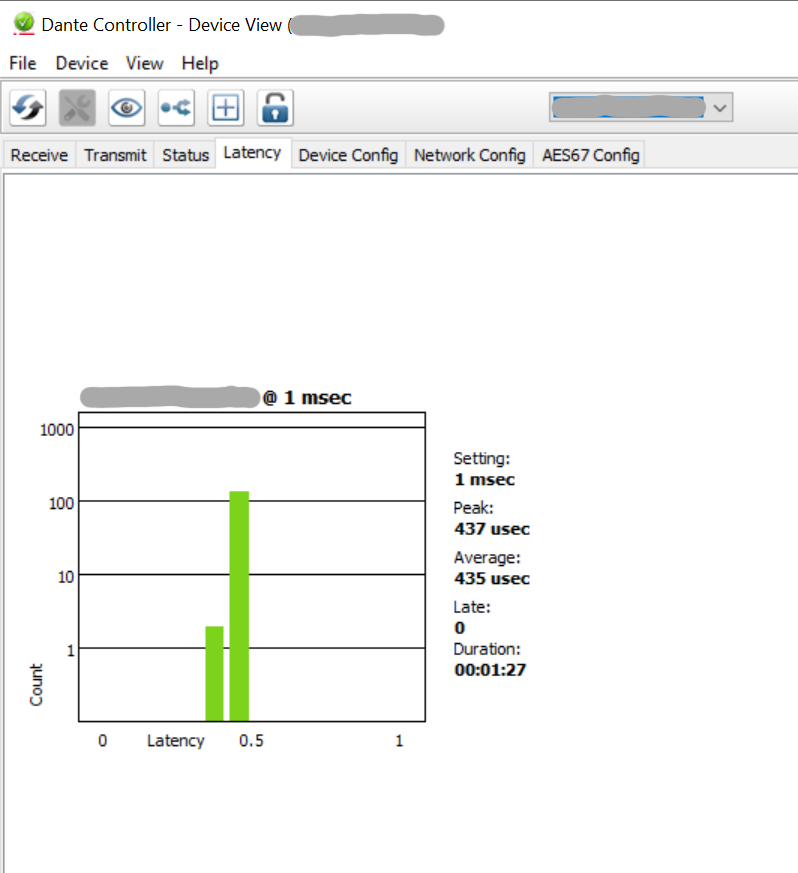Click the Peak value '437 usec'
The height and width of the screenshot is (873, 798).
coord(492,528)
